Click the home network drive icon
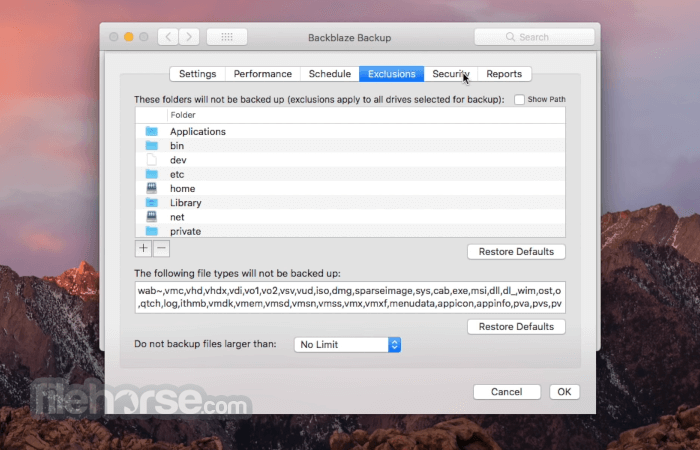 [152, 188]
